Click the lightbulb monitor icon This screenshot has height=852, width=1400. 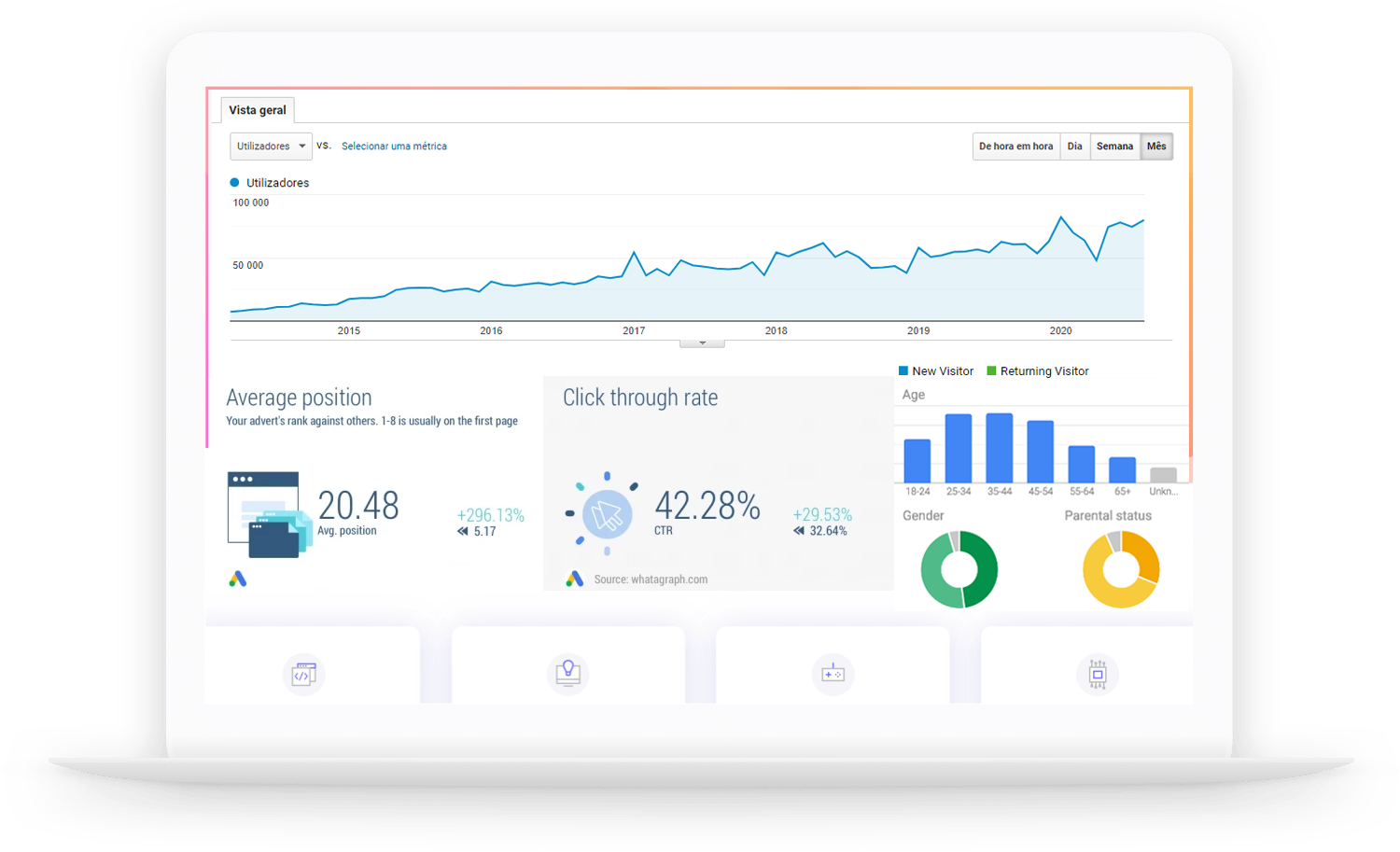[x=567, y=673]
